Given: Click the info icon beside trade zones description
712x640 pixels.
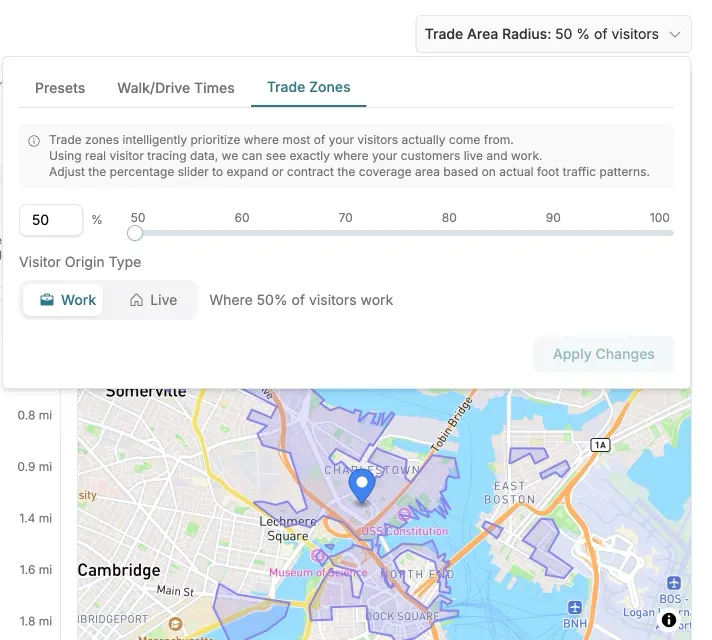Looking at the screenshot, I should pos(34,141).
